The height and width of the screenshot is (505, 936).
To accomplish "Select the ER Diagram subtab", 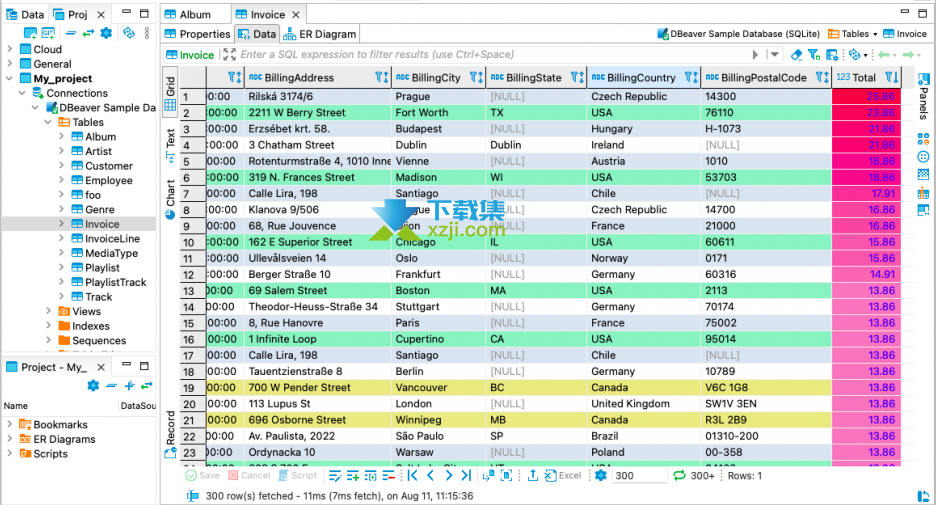I will pyautogui.click(x=320, y=34).
